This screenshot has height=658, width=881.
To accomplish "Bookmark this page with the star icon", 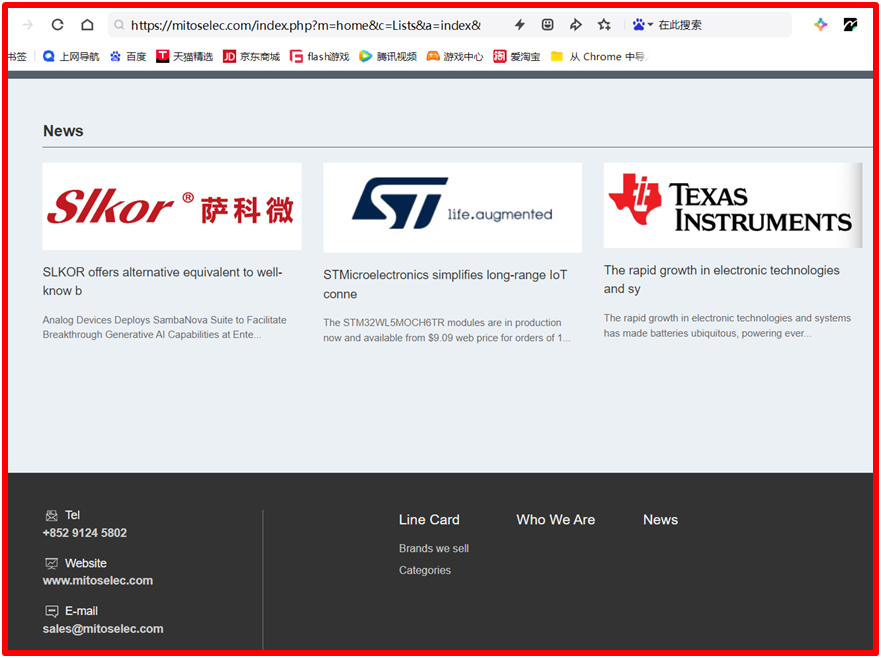I will pos(604,25).
